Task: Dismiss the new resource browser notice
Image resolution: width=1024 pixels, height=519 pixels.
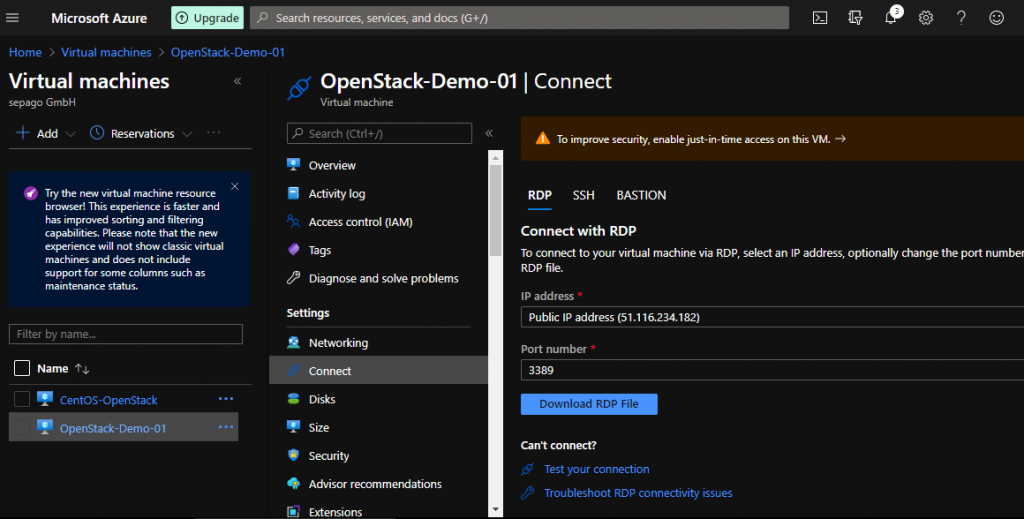Action: pos(235,186)
